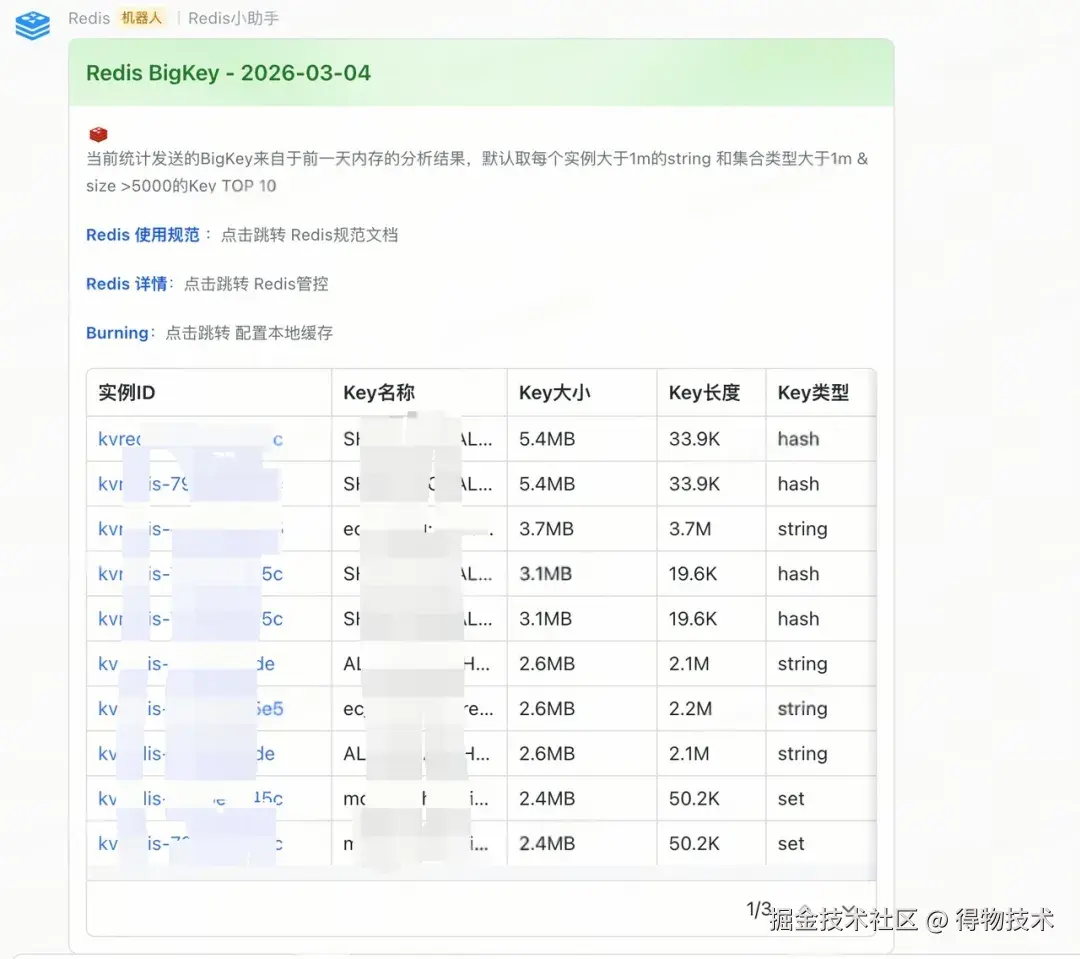Click the string type in the 3.7MB row
This screenshot has height=959, width=1080.
tap(802, 529)
